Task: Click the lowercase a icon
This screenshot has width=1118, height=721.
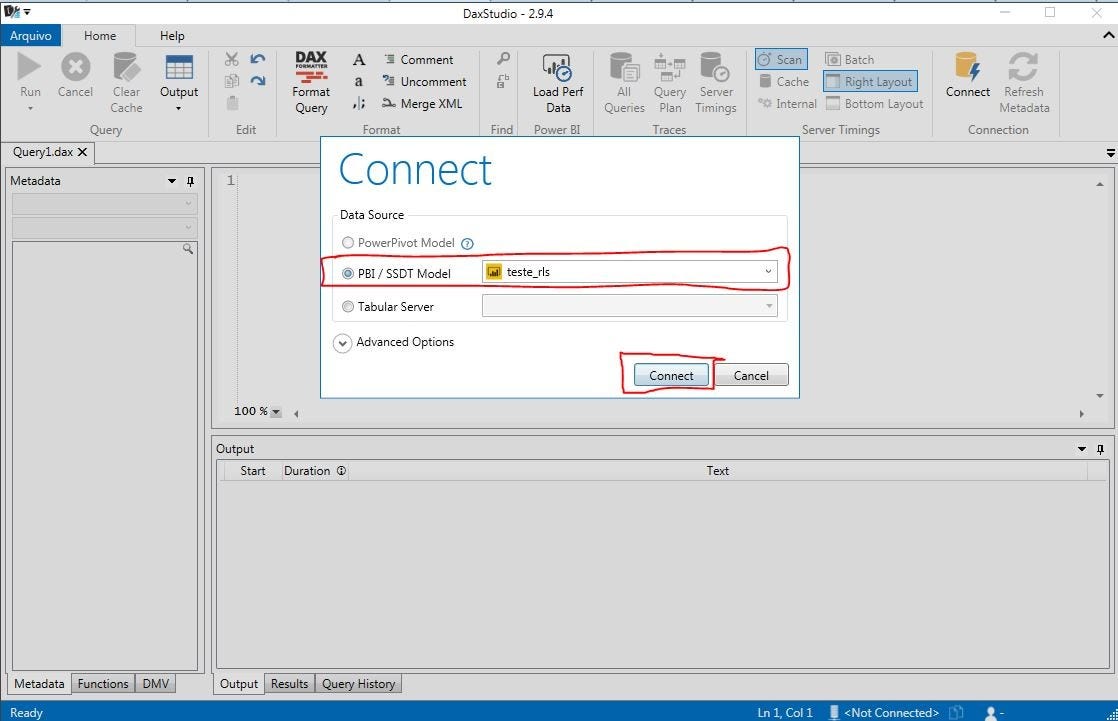Action: (359, 81)
